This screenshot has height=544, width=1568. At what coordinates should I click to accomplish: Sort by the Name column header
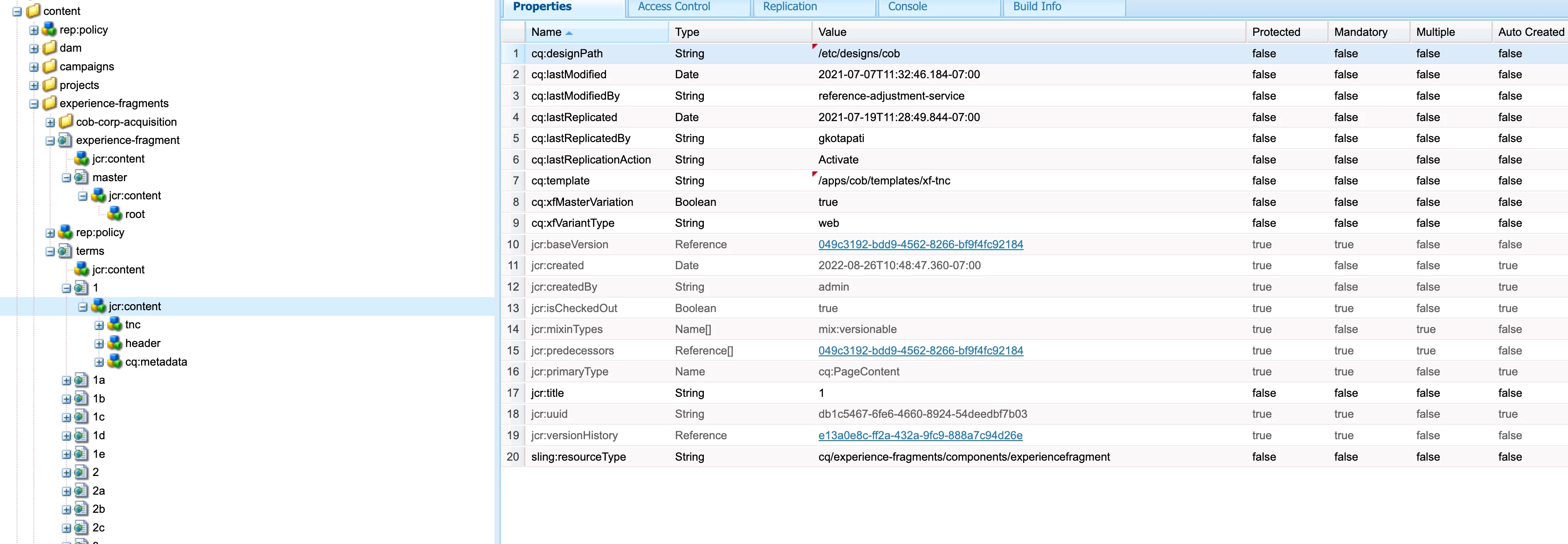(546, 32)
